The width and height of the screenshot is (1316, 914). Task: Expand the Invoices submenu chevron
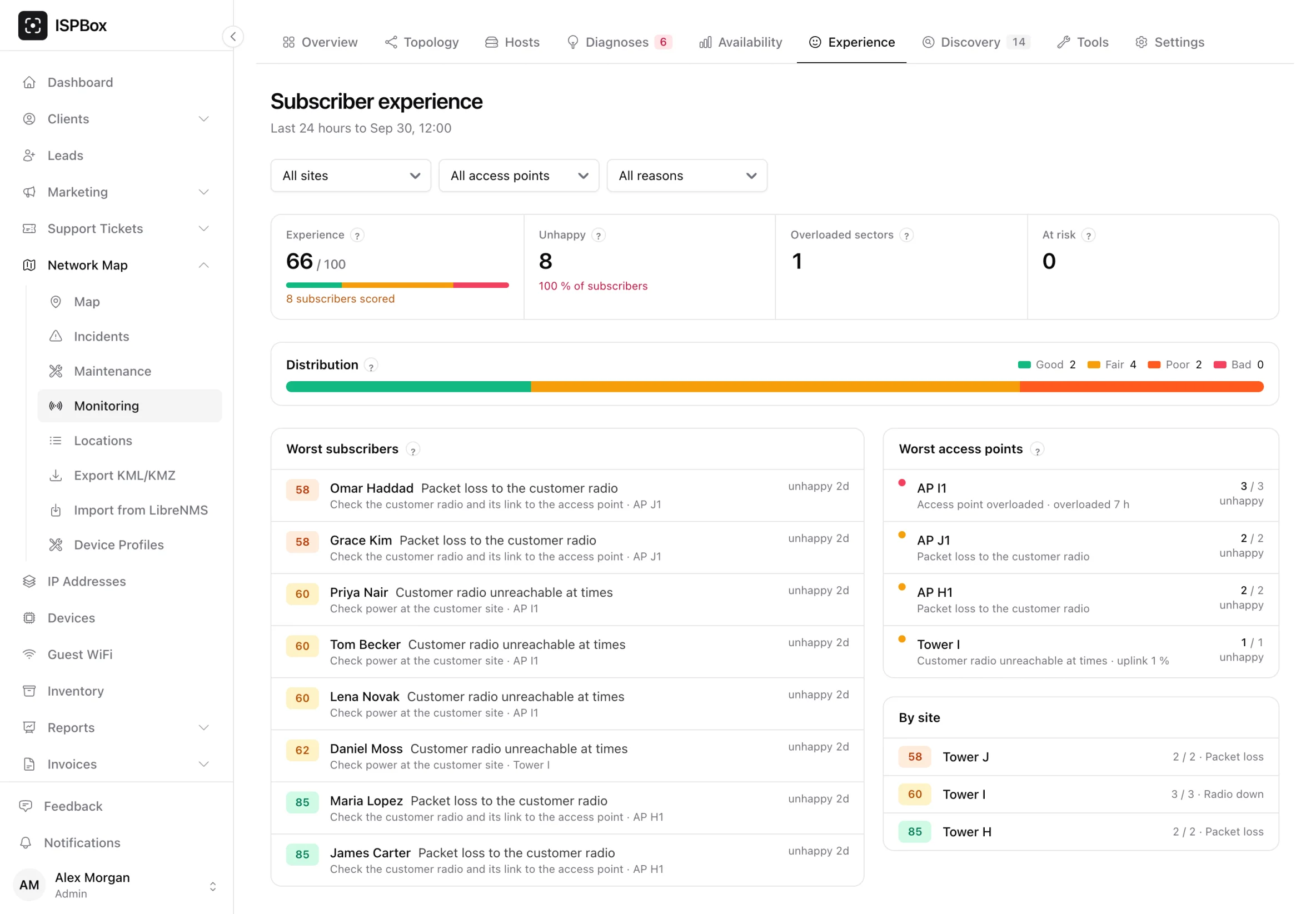click(204, 765)
